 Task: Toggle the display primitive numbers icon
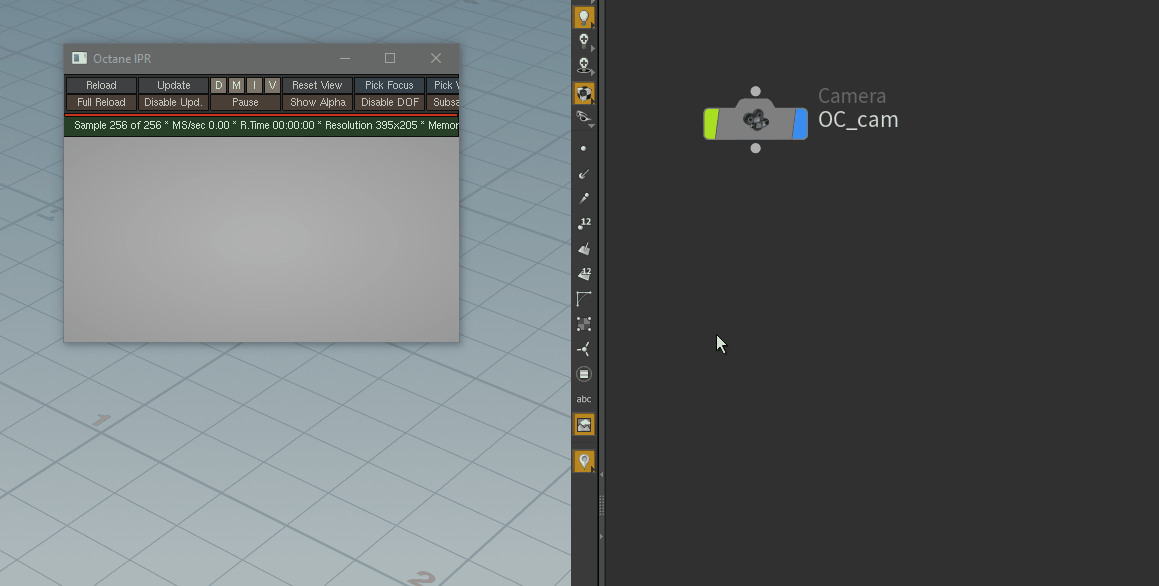(583, 273)
